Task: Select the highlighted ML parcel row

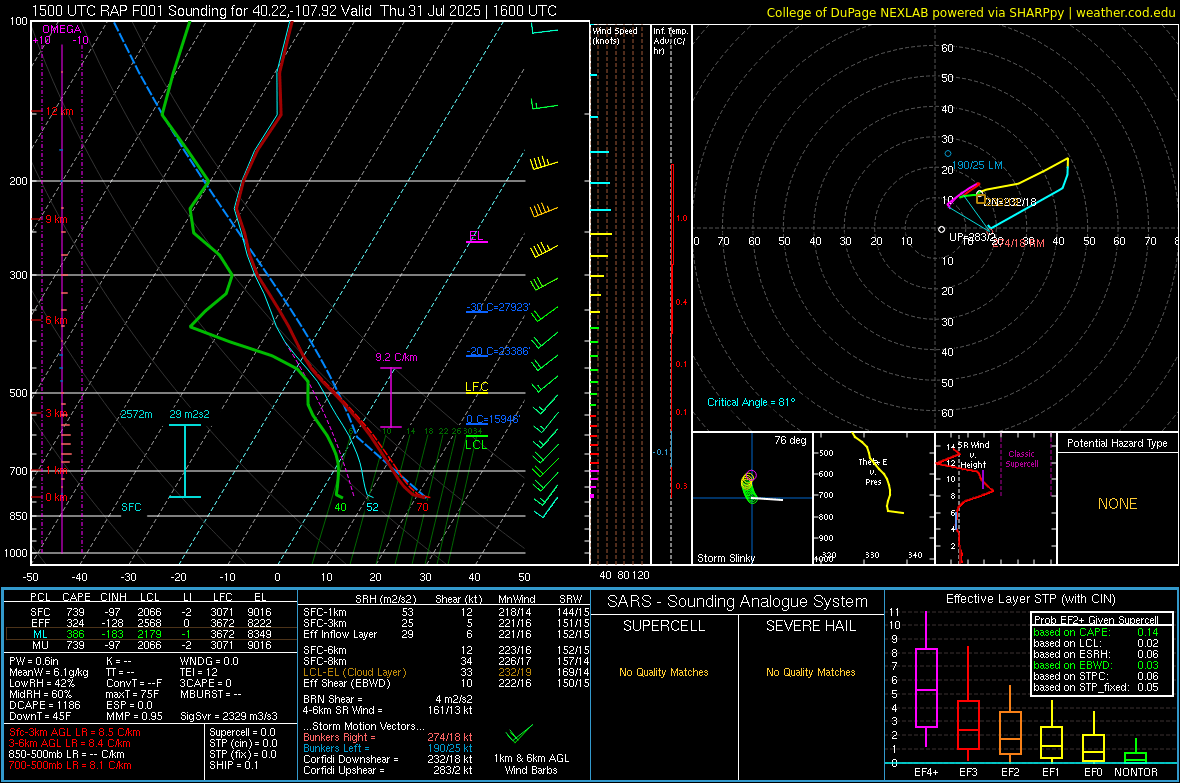Action: coord(151,634)
